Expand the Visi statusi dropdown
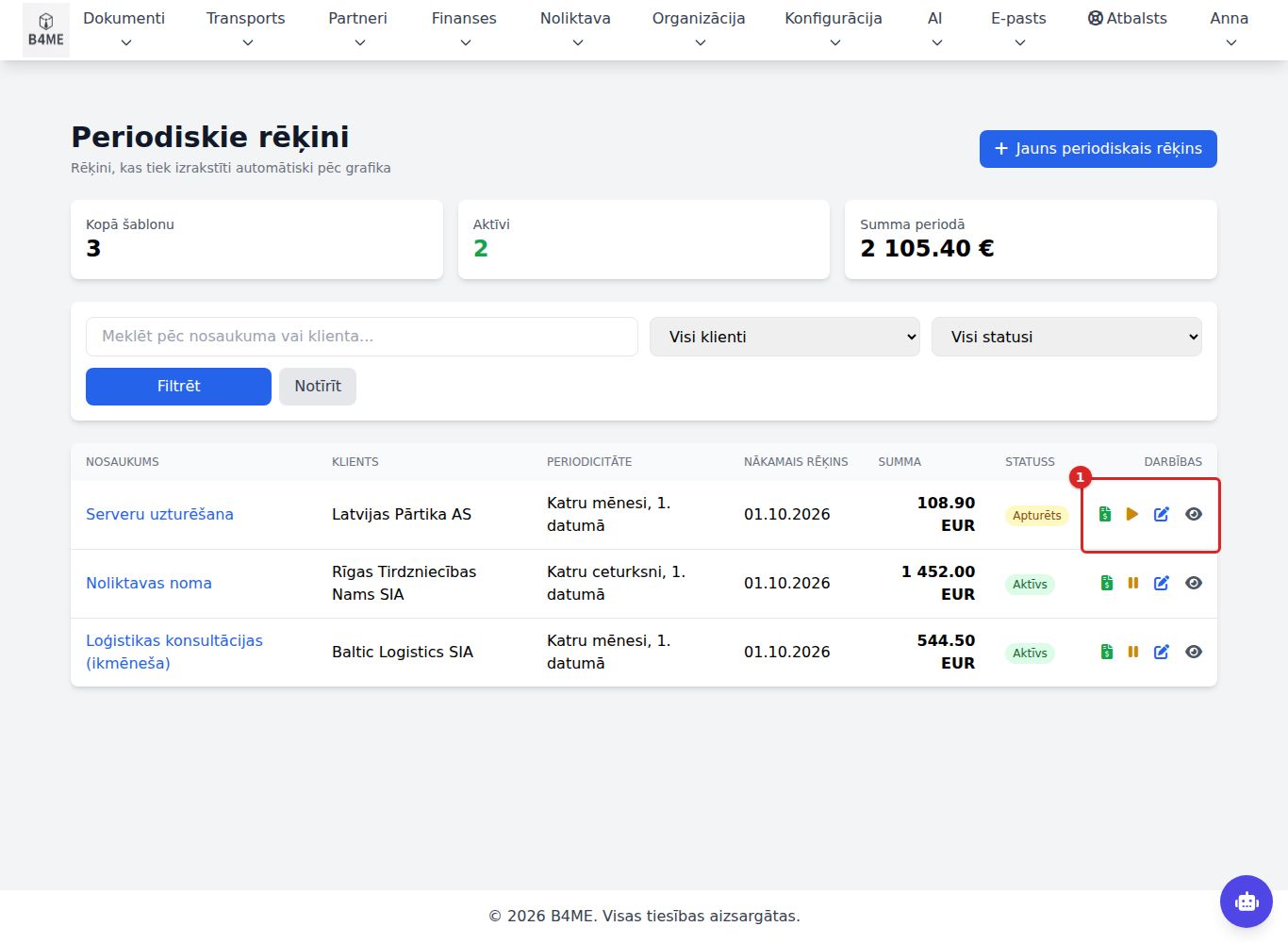 [x=1066, y=337]
